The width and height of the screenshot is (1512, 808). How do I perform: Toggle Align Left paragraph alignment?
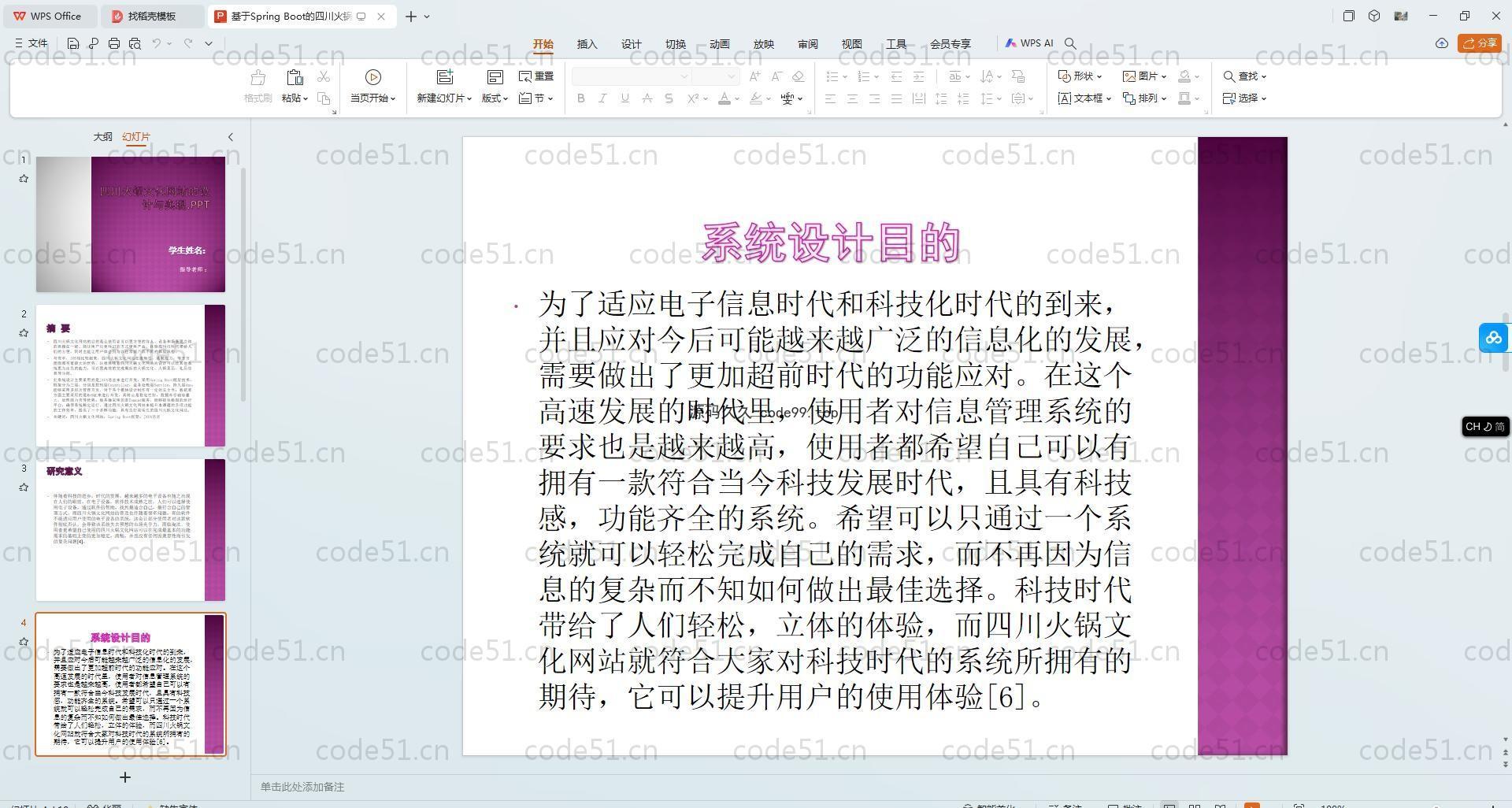click(830, 98)
